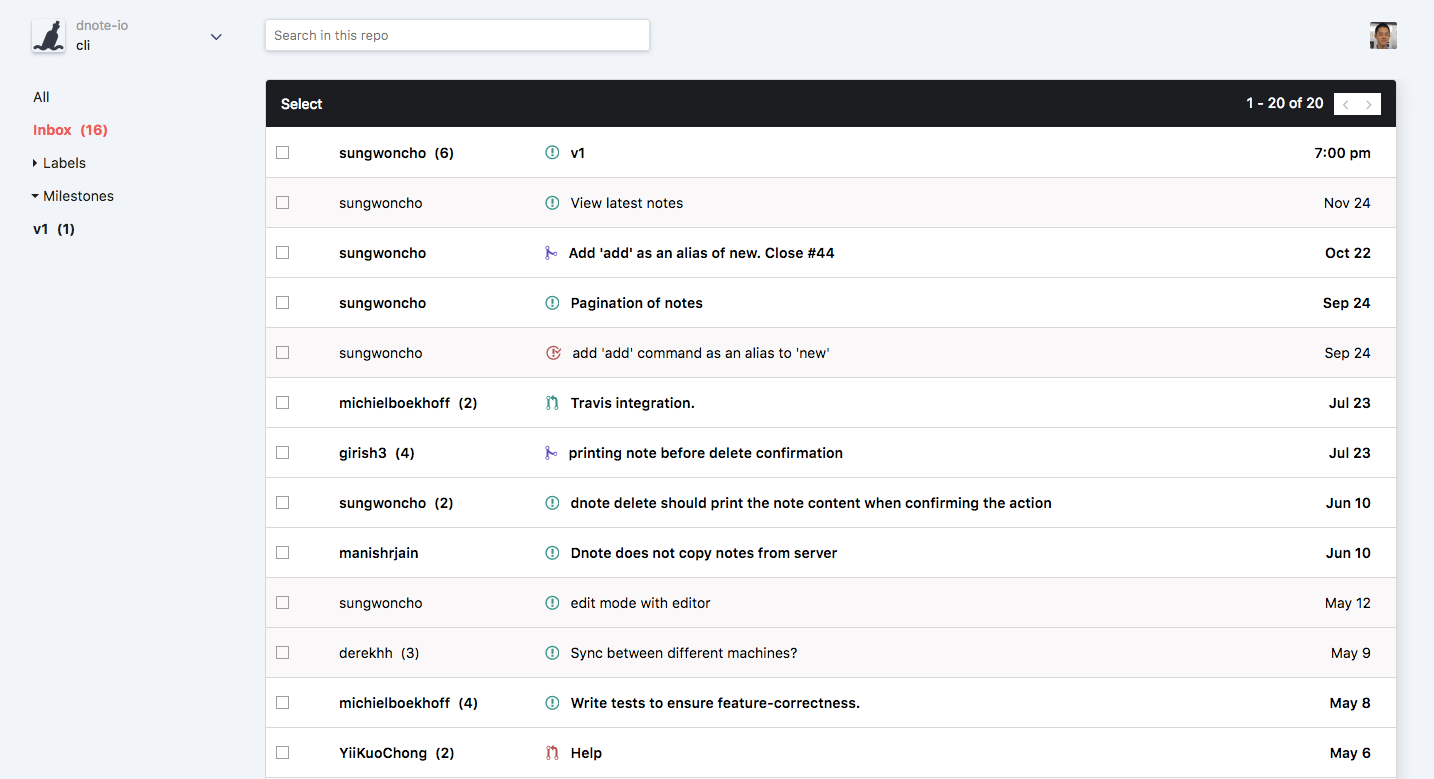Click the closed icon beside 'add add command' row

tap(553, 353)
